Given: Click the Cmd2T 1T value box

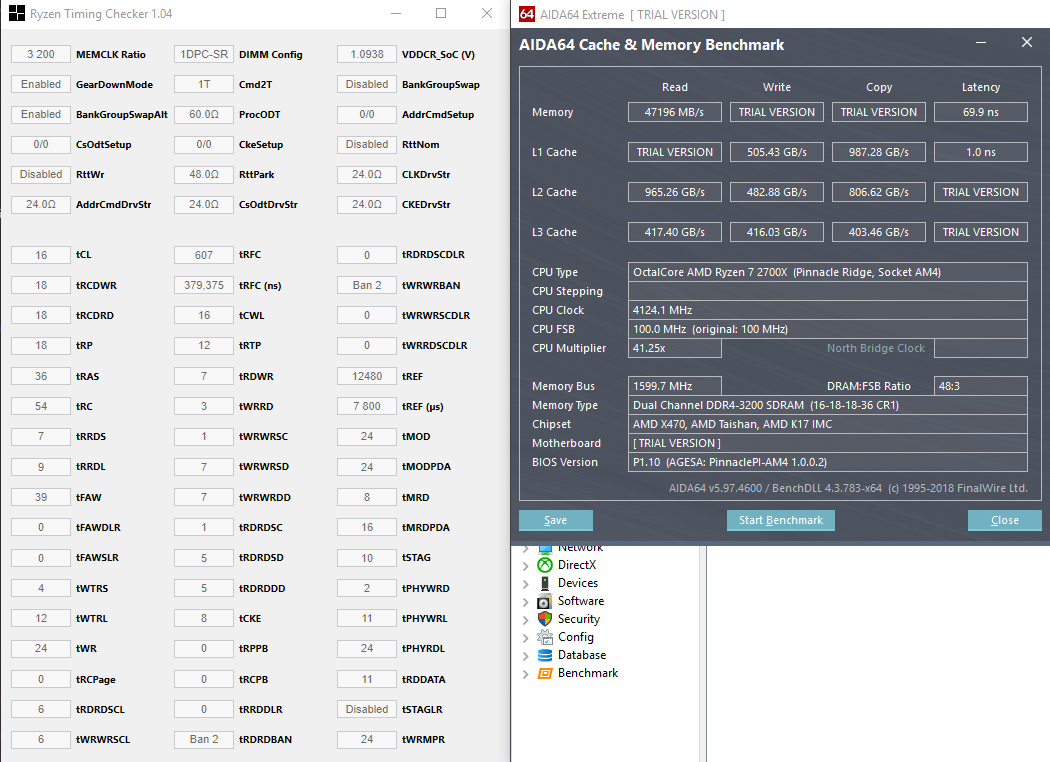Looking at the screenshot, I should [x=204, y=84].
